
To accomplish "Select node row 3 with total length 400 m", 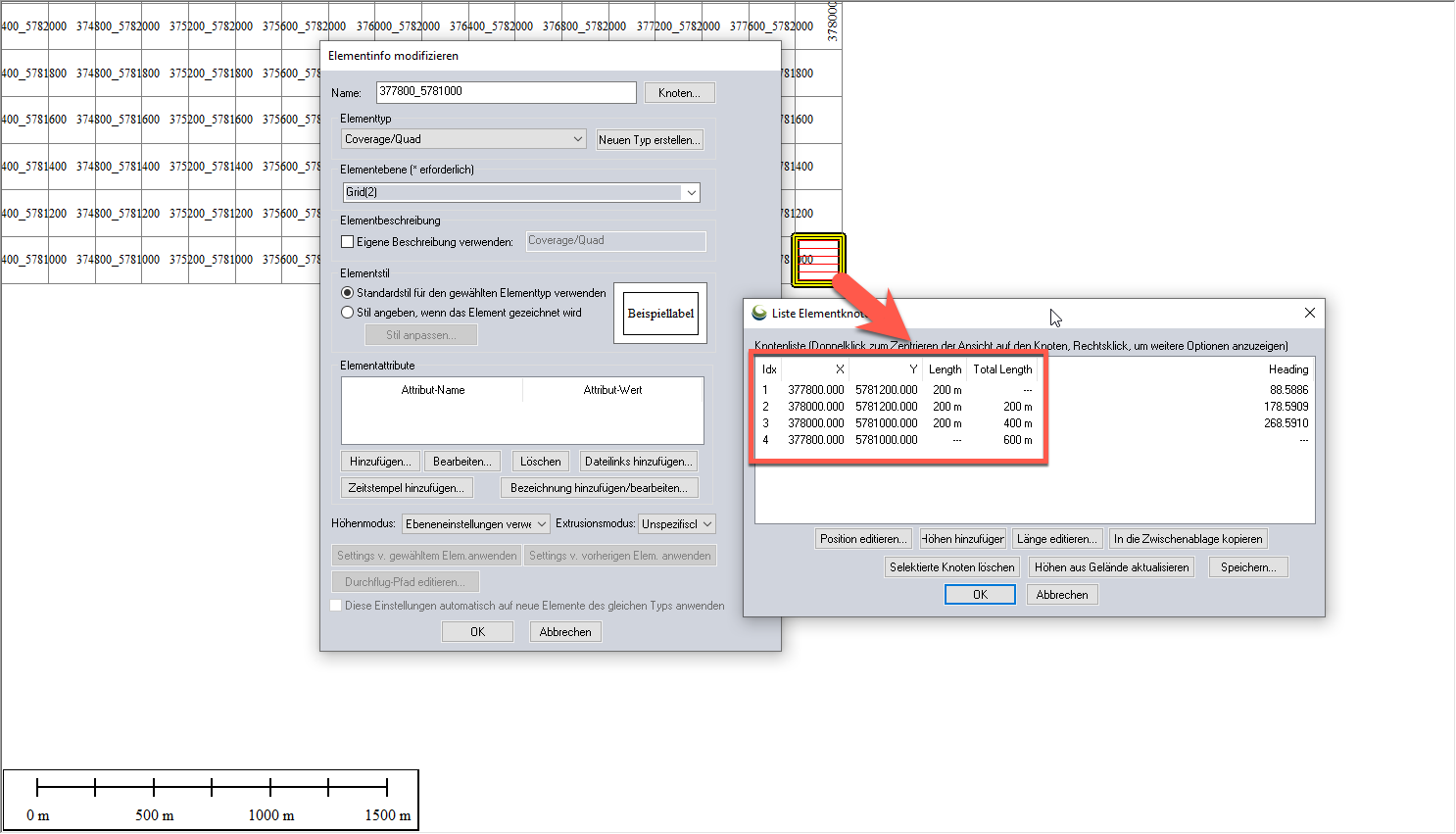I will 1035,423.
